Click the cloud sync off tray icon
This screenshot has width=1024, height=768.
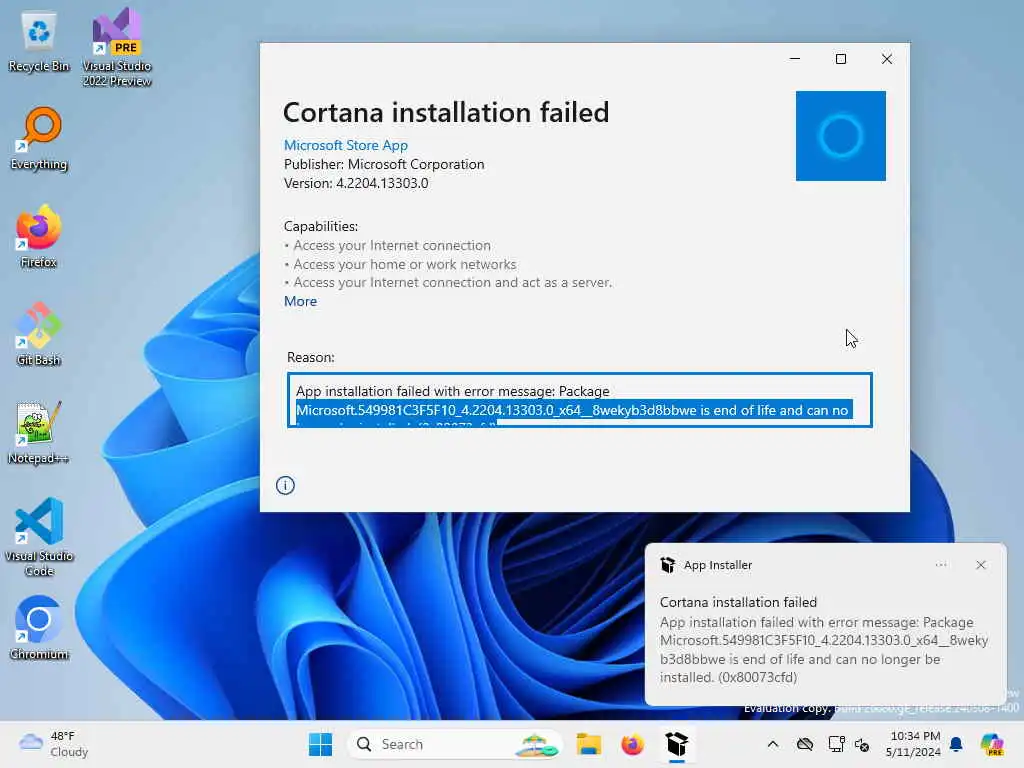(x=805, y=744)
